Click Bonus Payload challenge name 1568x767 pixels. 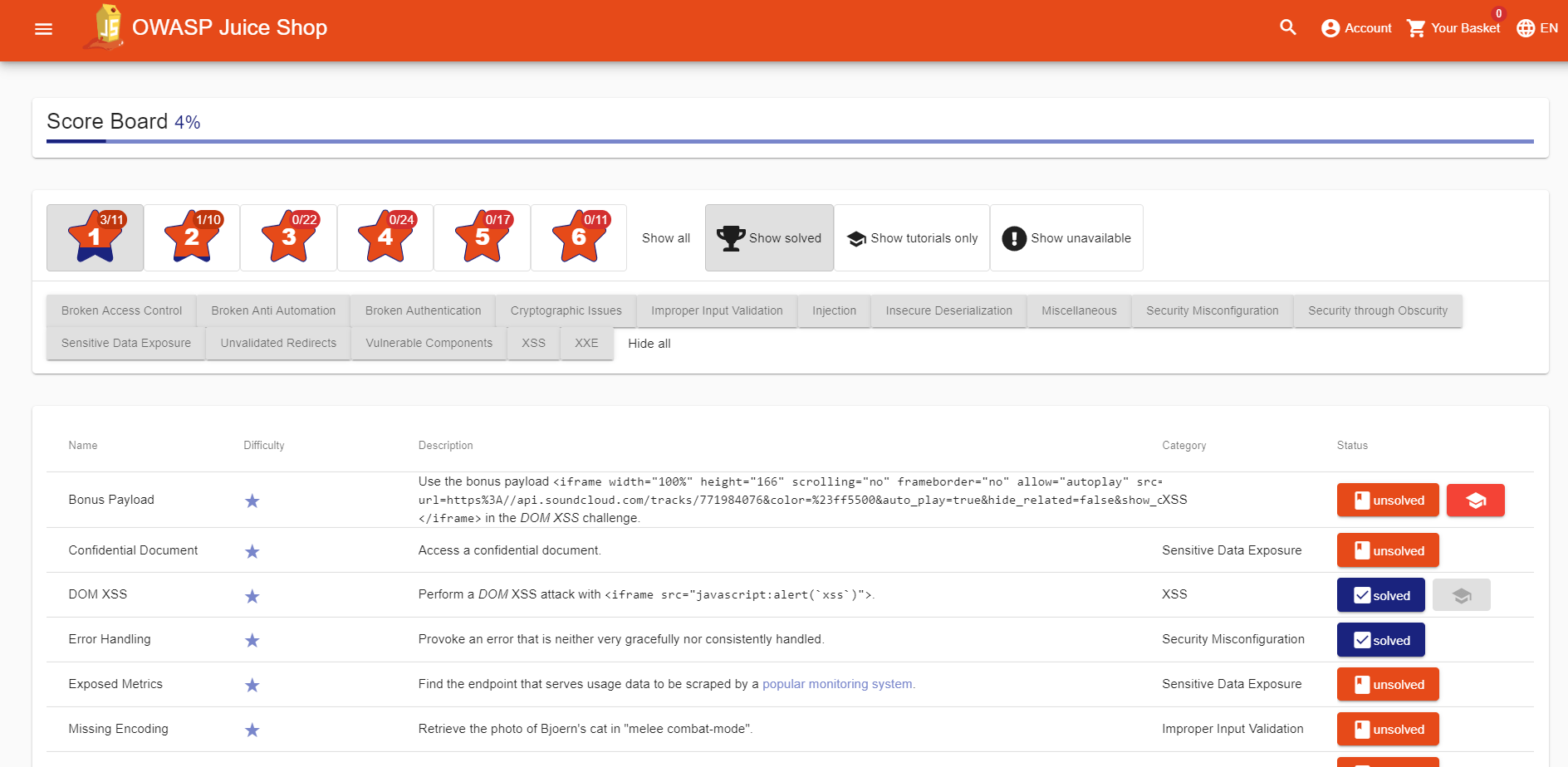(111, 500)
